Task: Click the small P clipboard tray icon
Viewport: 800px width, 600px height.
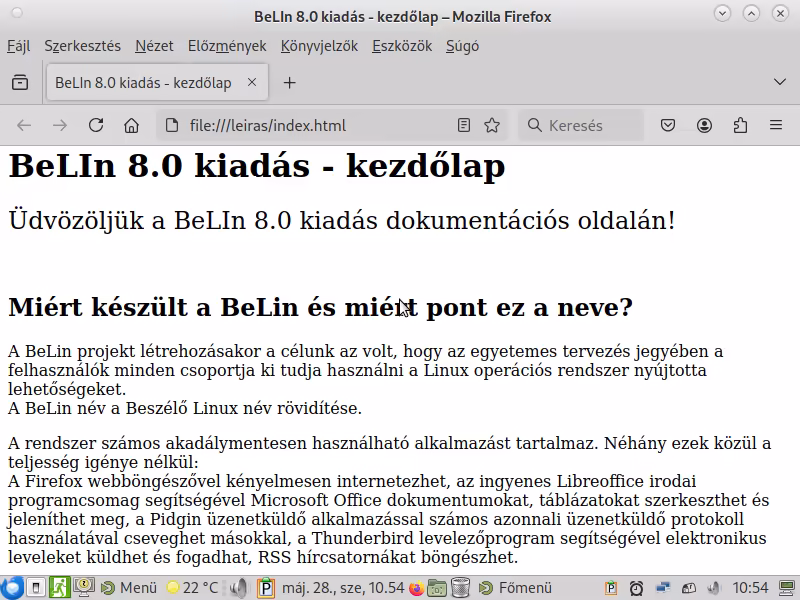Action: pos(611,588)
